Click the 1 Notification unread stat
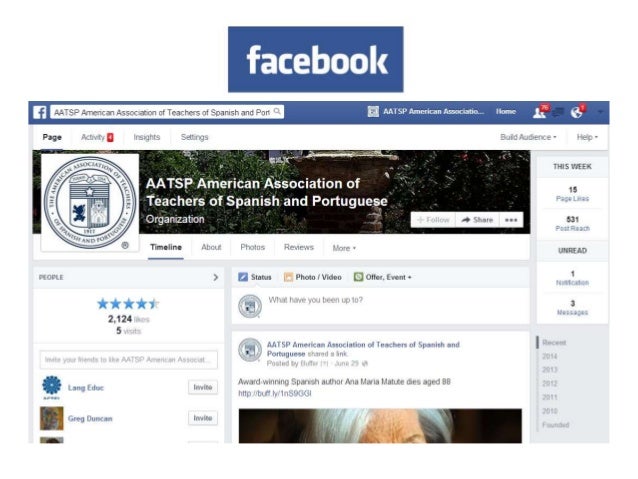The image size is (638, 479). 572,278
